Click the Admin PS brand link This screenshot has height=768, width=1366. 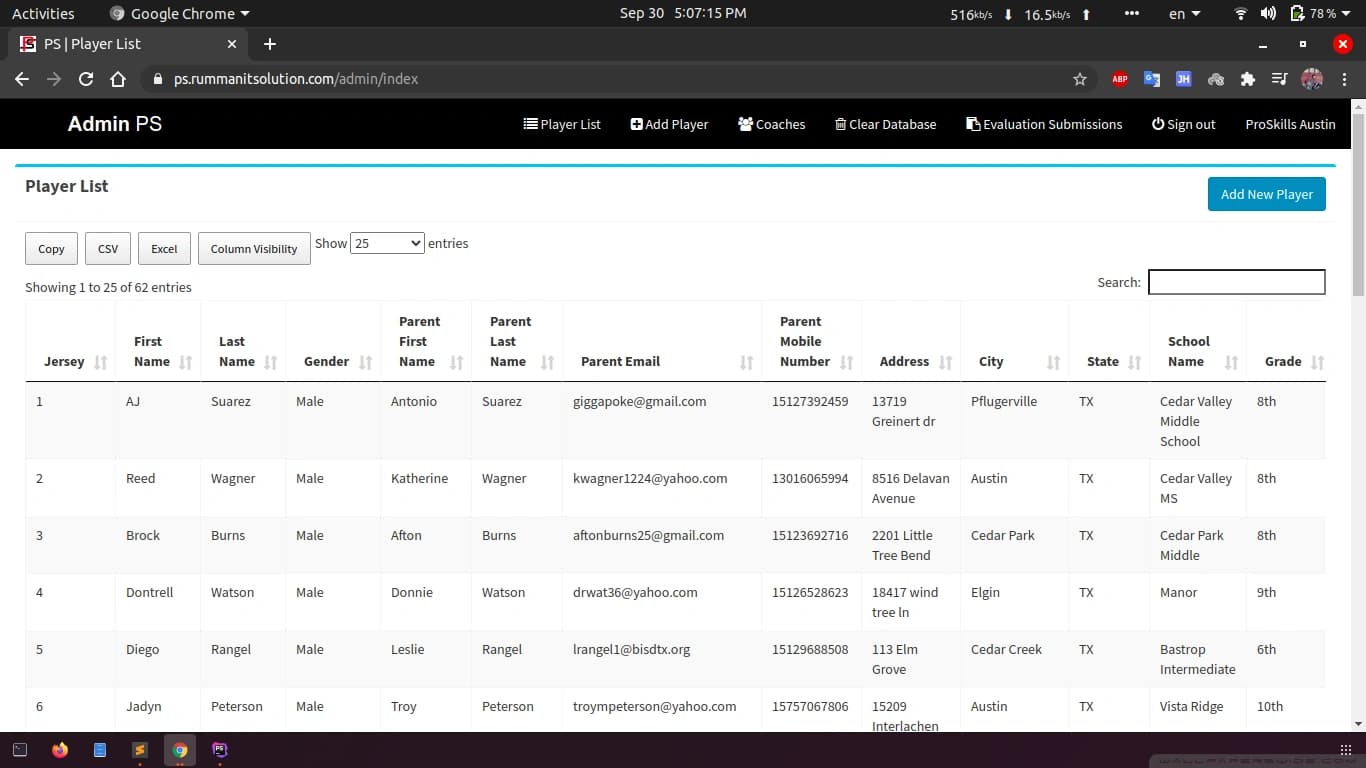pos(115,124)
